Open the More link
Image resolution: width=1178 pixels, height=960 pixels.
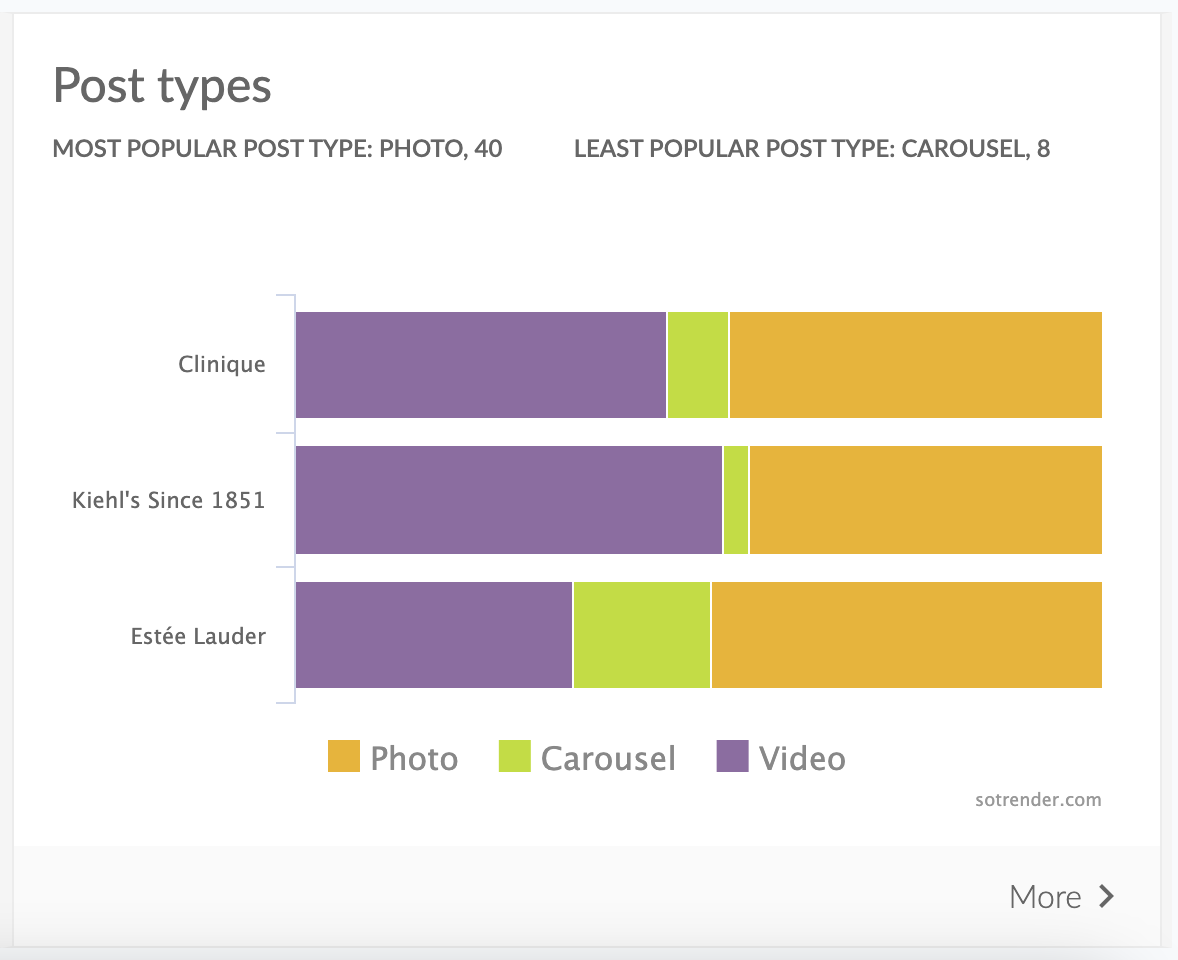(x=1045, y=896)
